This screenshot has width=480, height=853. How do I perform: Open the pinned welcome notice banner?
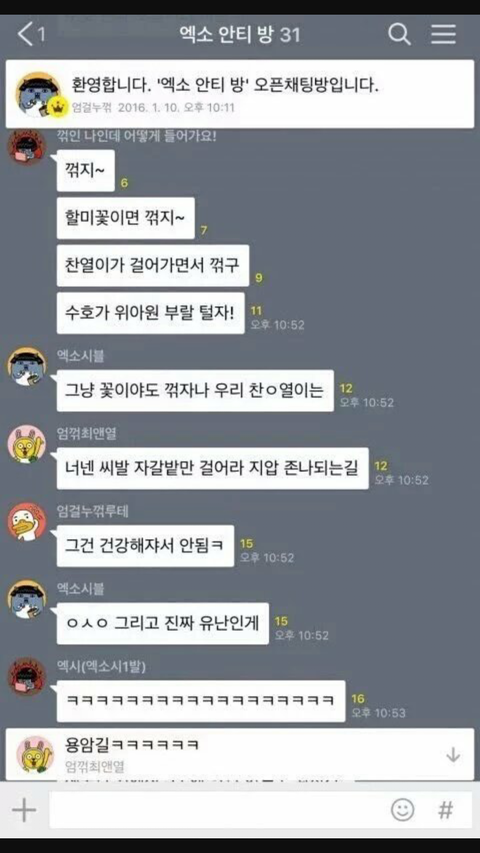pos(240,94)
